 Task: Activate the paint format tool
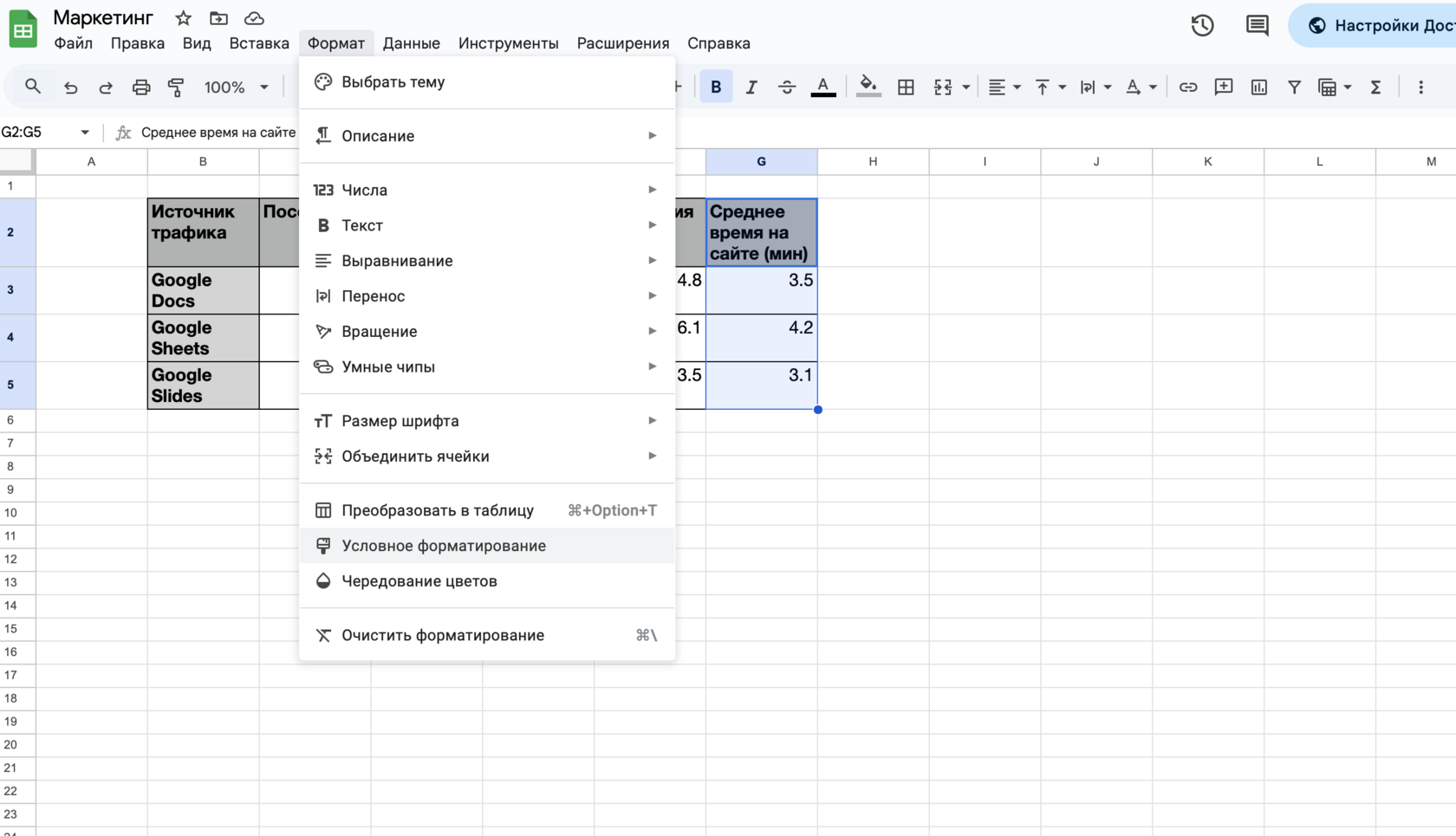point(176,87)
